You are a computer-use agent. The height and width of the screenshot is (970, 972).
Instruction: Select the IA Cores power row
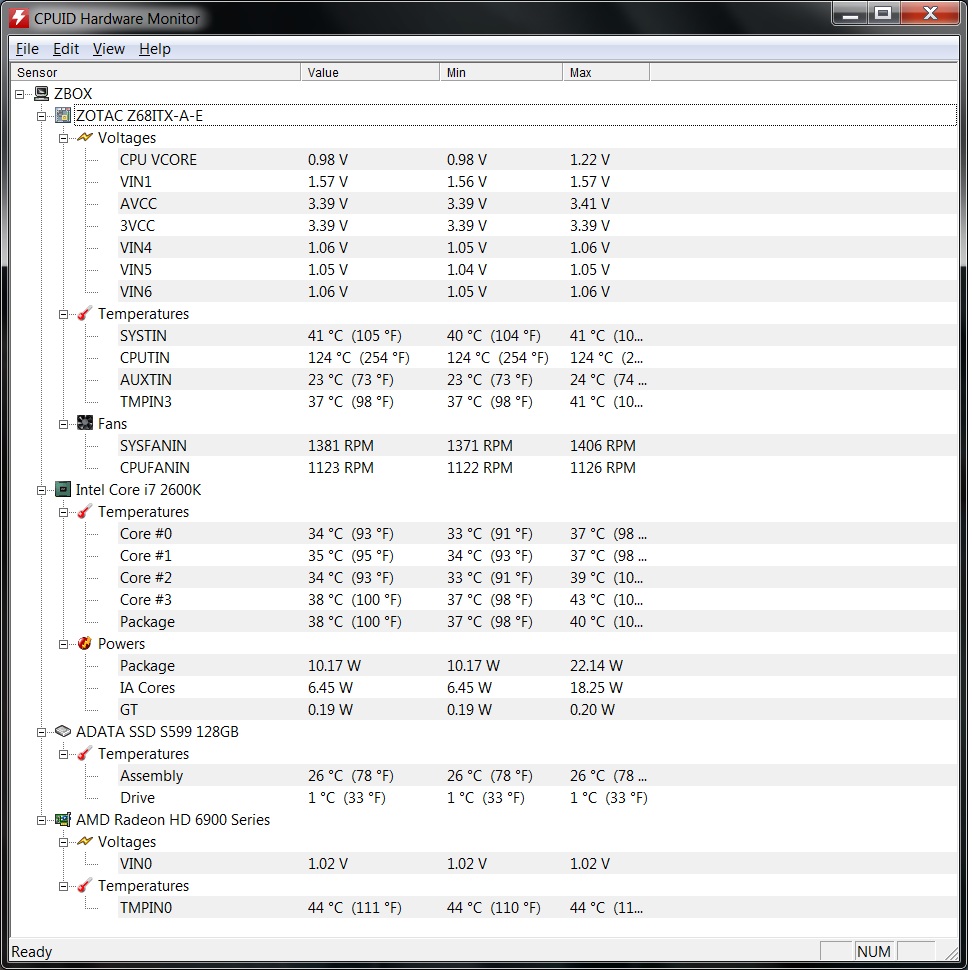(x=537, y=687)
